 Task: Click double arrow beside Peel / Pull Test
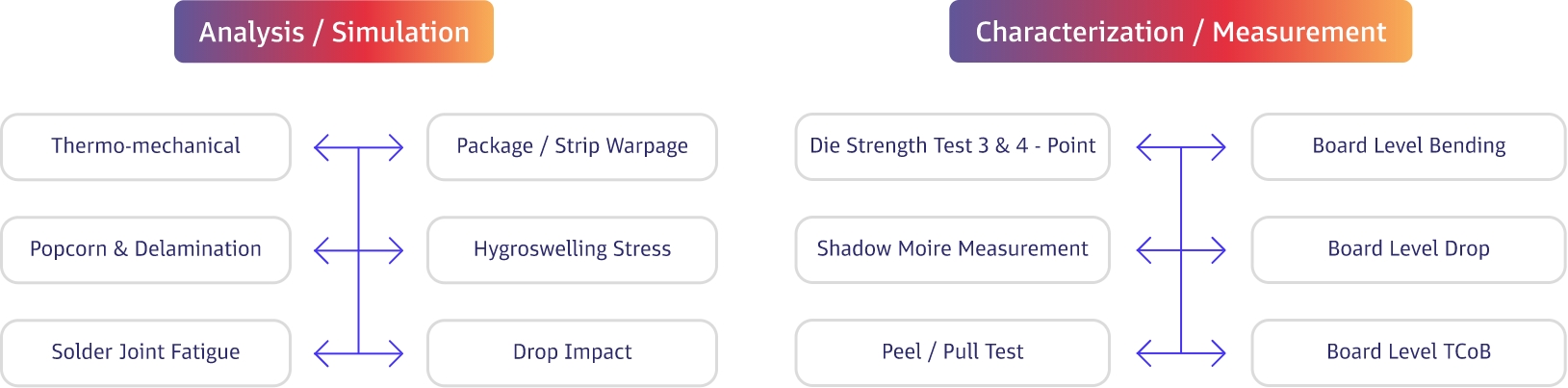point(1181,353)
